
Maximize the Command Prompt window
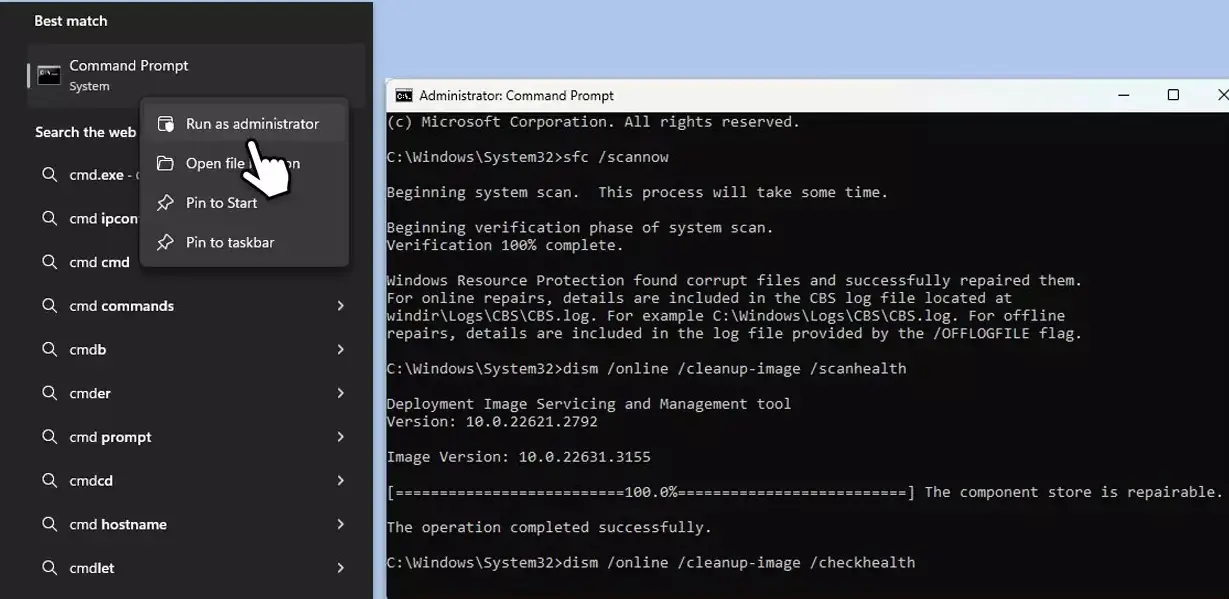pyautogui.click(x=1173, y=96)
